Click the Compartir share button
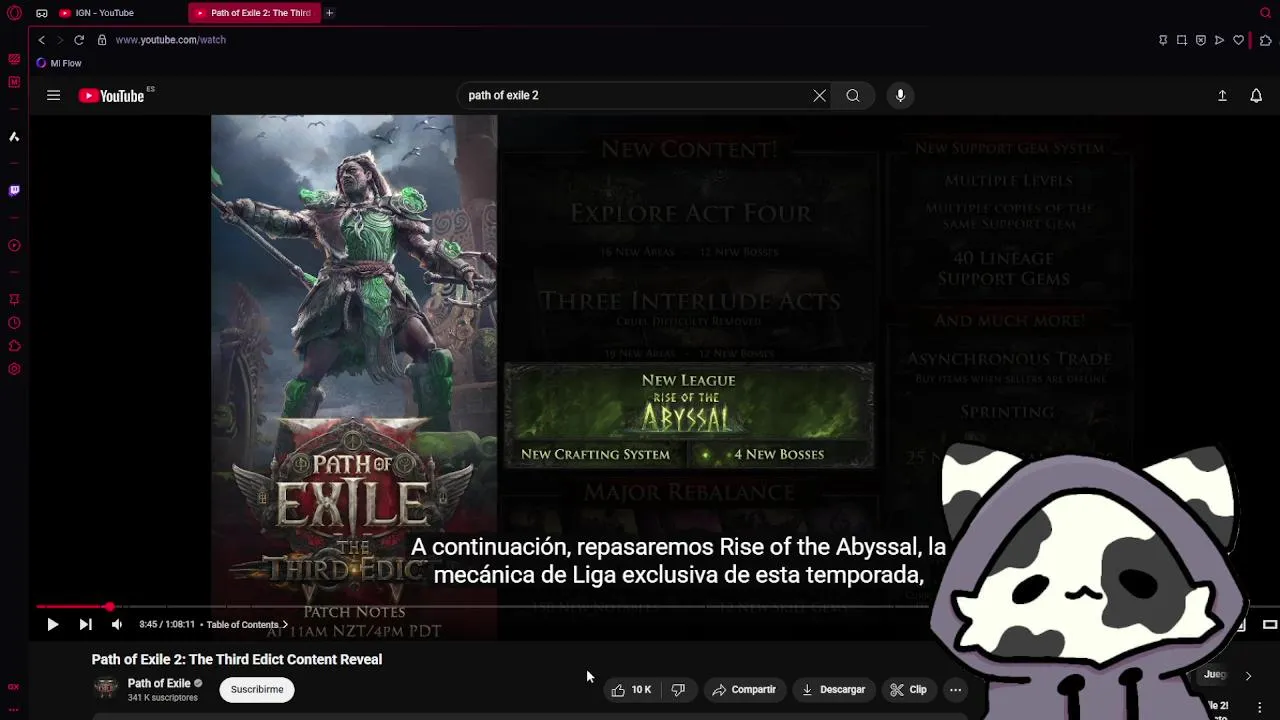Image resolution: width=1280 pixels, height=720 pixels. pos(744,689)
